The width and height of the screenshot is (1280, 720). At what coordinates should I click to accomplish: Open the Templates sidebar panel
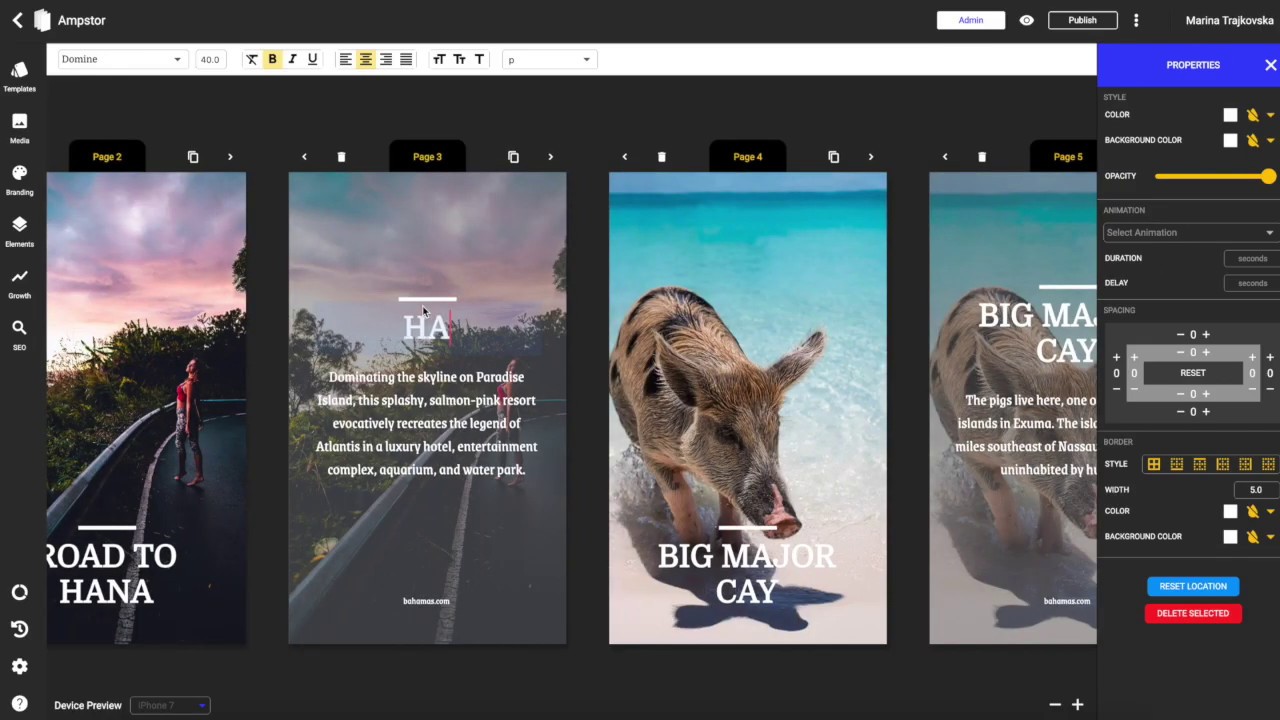click(19, 76)
